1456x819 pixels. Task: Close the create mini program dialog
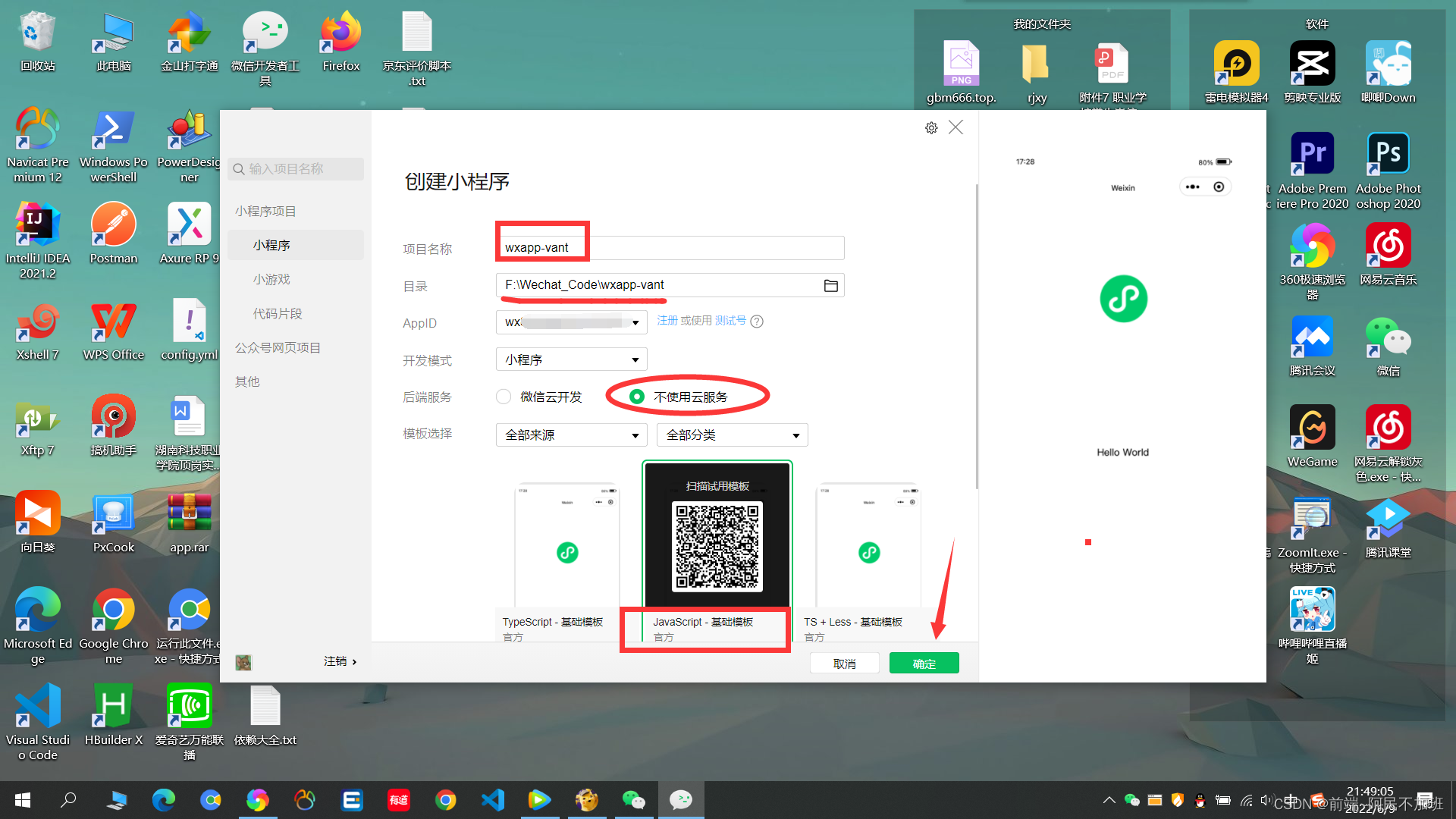[955, 127]
